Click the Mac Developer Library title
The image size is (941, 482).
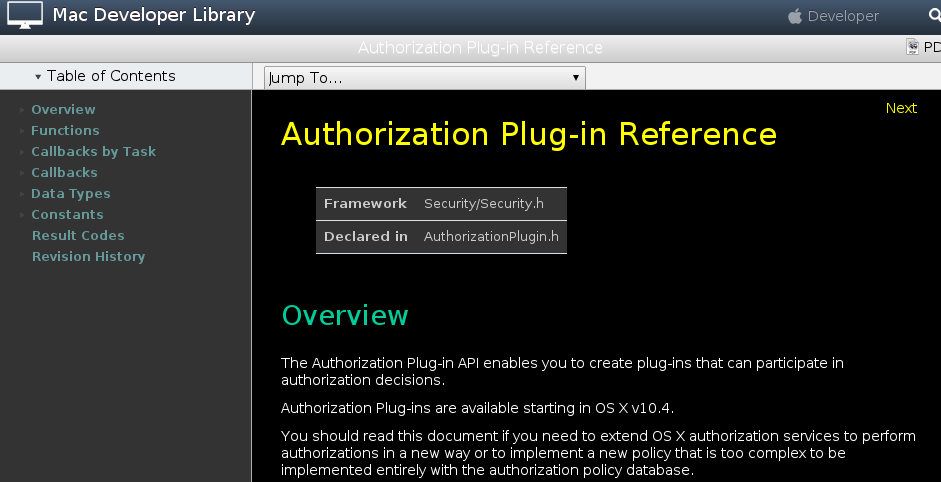point(154,15)
